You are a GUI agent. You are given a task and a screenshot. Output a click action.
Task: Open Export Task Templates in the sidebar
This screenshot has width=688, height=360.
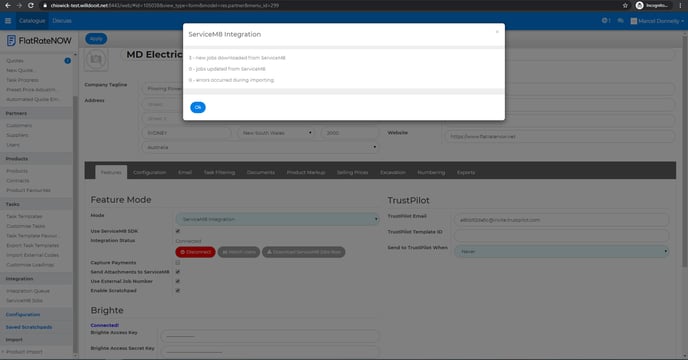32,245
